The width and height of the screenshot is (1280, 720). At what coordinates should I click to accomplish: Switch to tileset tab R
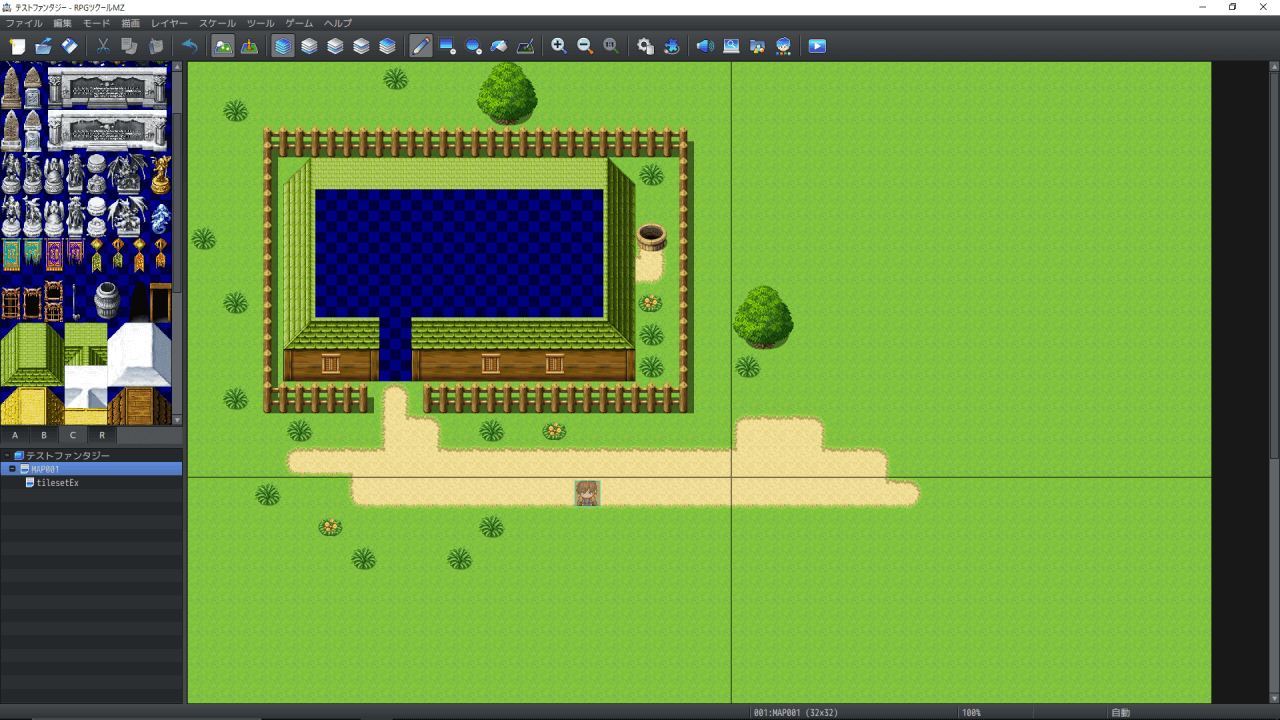click(102, 435)
